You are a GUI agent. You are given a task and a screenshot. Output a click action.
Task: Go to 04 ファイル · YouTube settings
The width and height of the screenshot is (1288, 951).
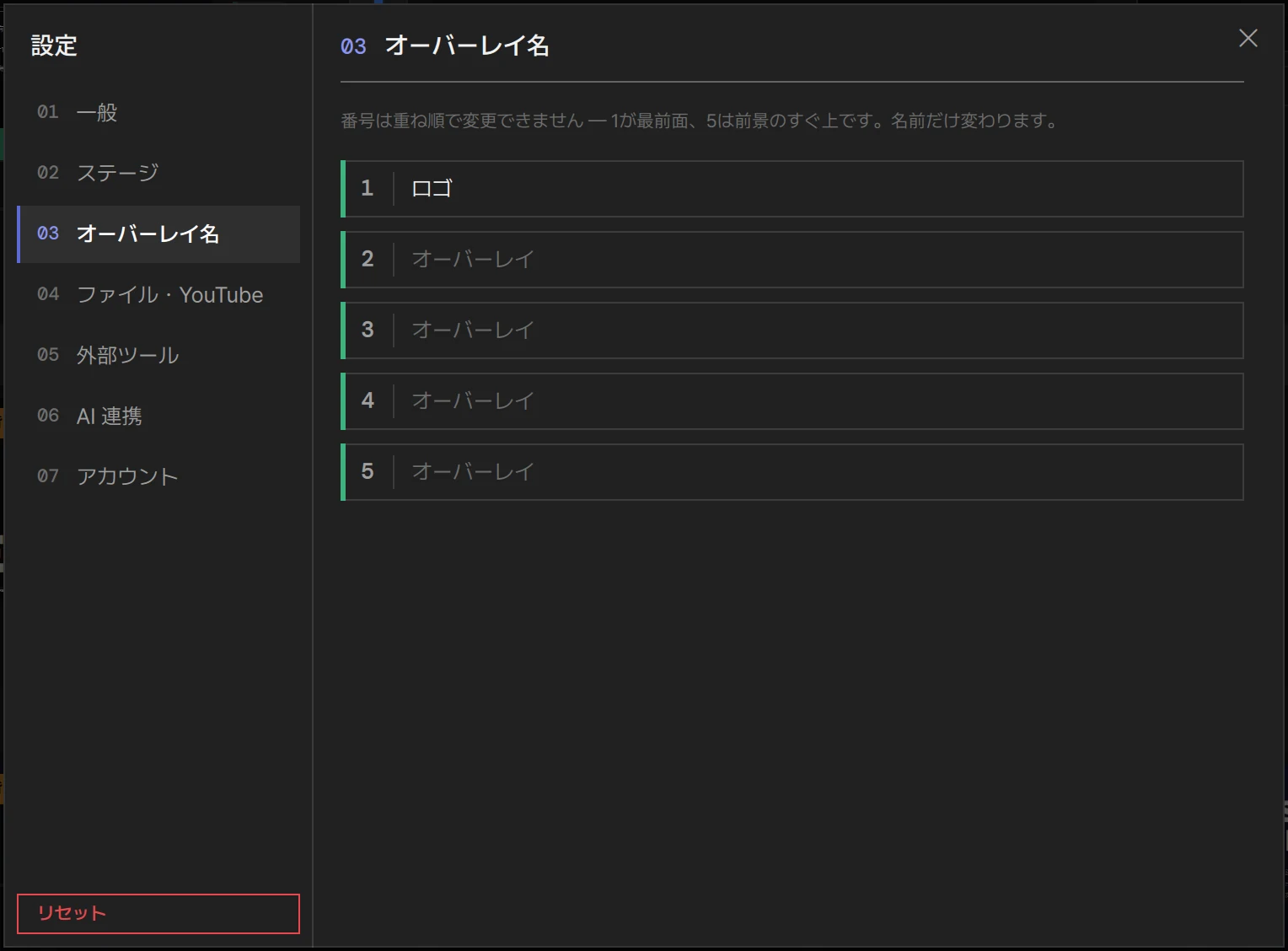[158, 294]
